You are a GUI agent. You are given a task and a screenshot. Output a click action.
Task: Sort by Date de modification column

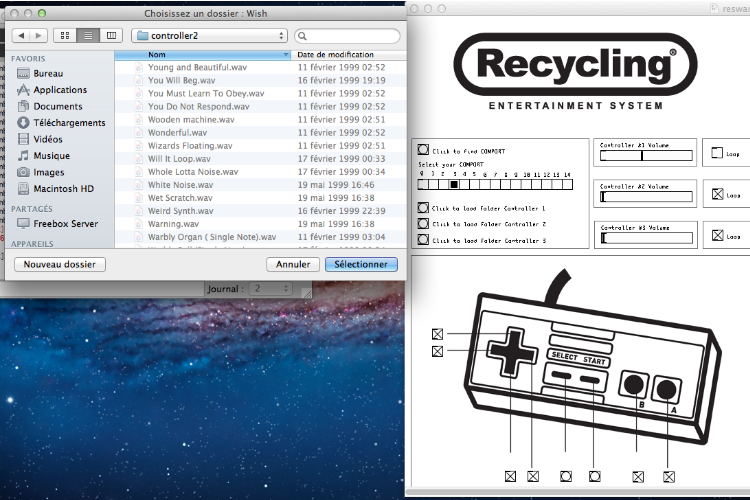coord(348,55)
